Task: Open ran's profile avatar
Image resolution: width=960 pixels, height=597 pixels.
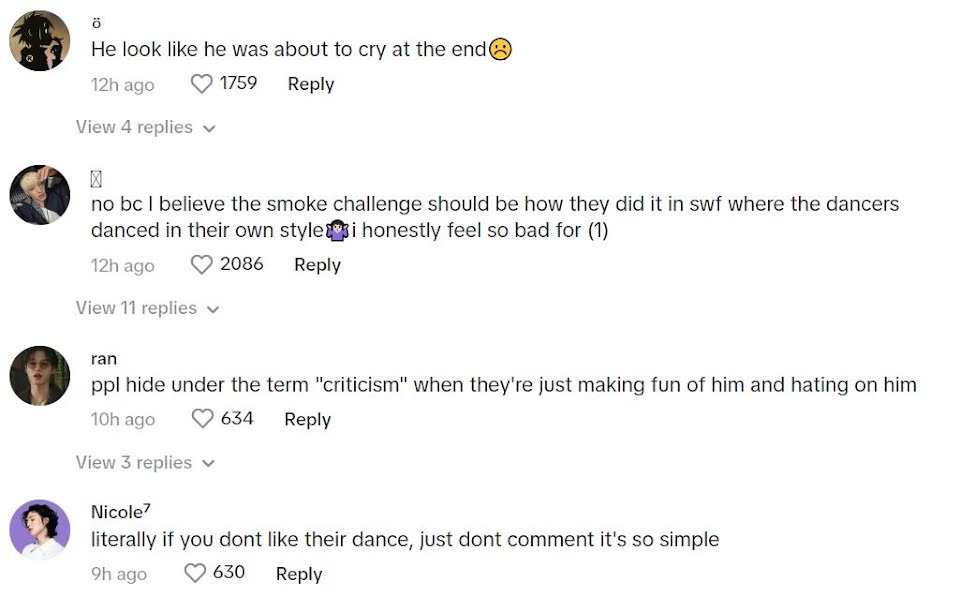Action: [40, 376]
